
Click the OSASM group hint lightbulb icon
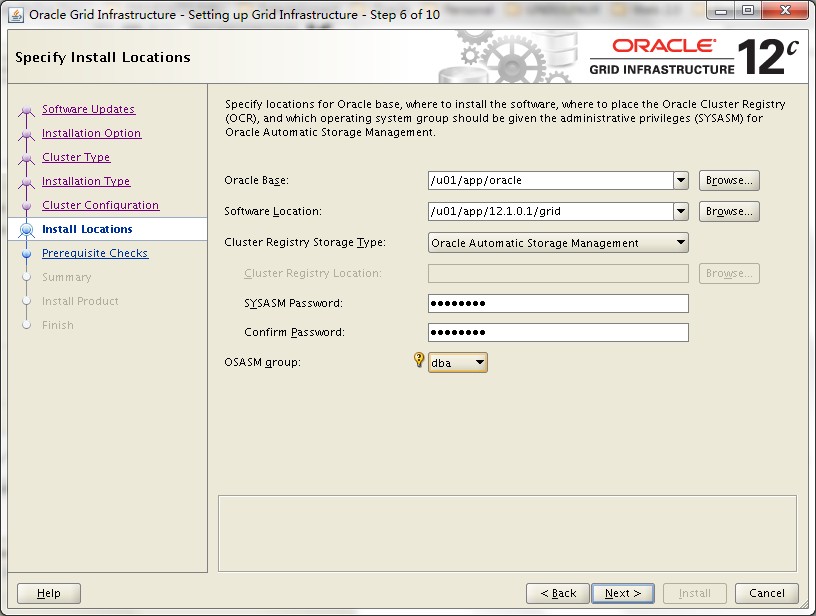coord(419,360)
